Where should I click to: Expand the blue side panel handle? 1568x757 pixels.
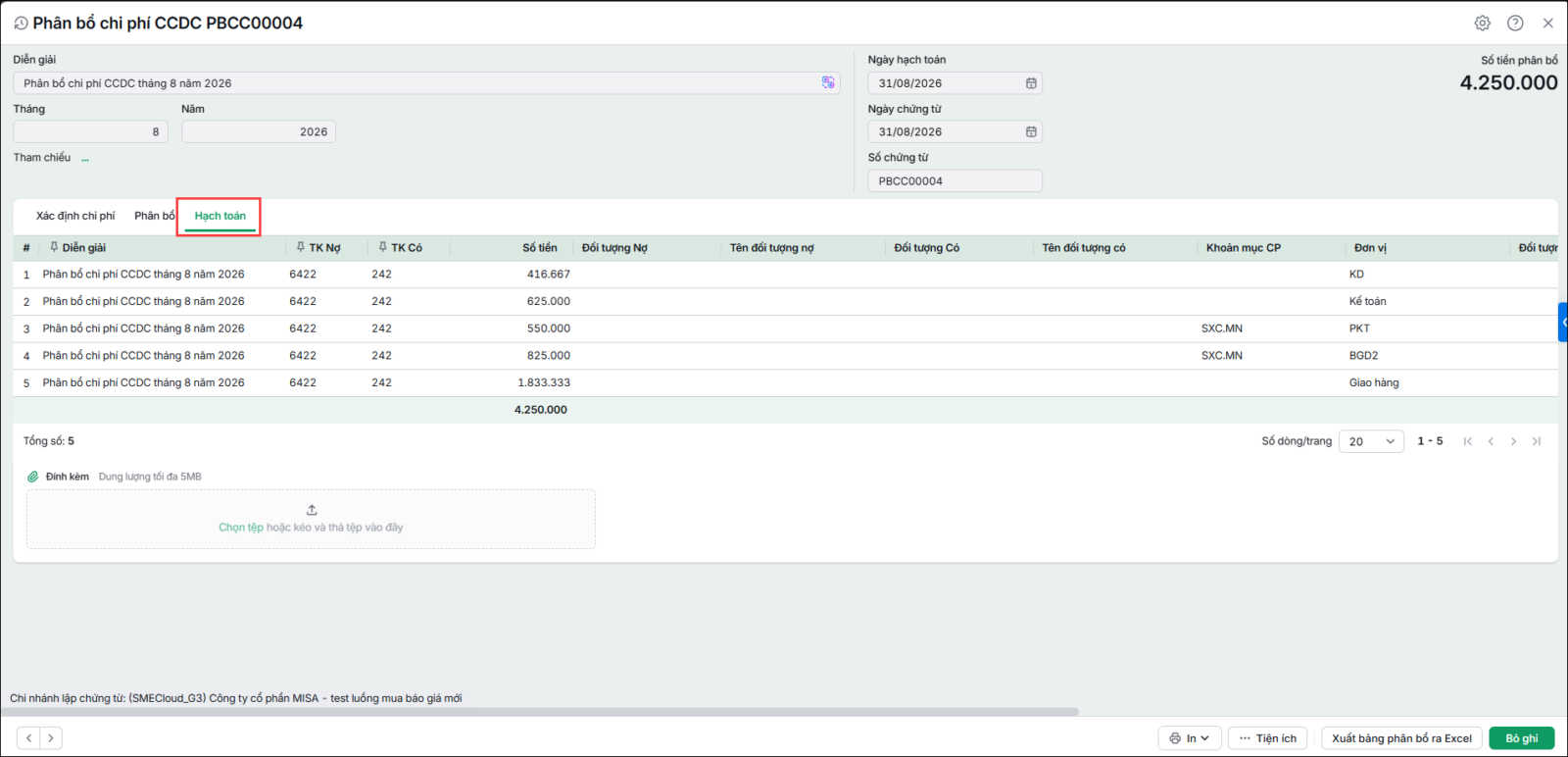pos(1563,323)
